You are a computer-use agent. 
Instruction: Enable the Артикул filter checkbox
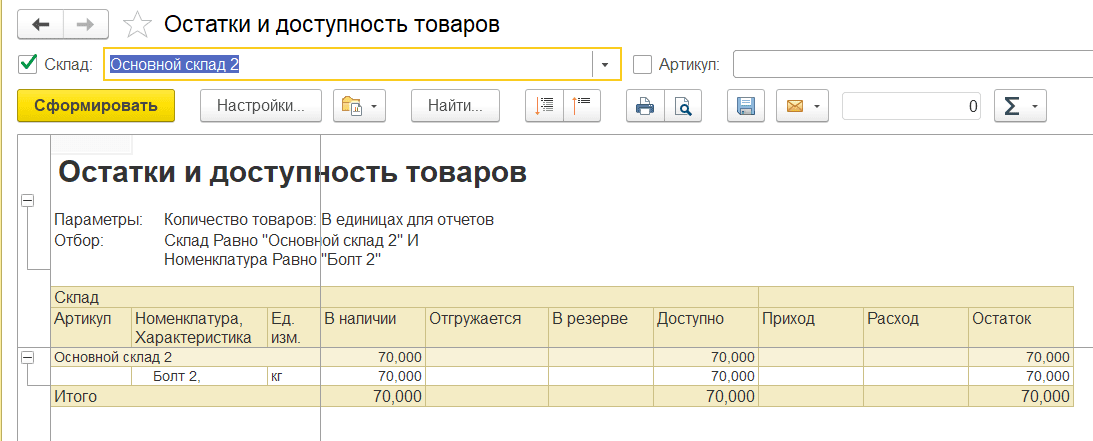pyautogui.click(x=642, y=65)
